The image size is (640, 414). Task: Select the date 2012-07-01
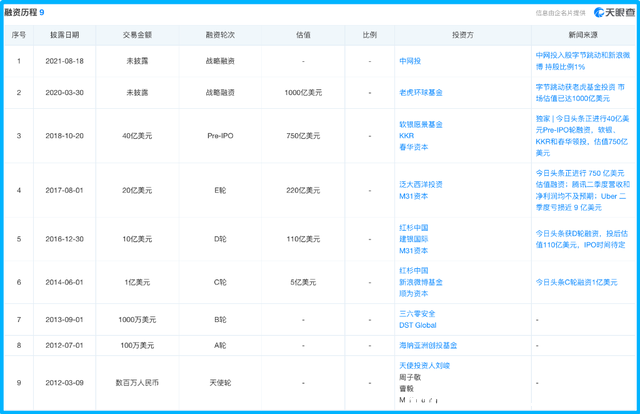64,345
